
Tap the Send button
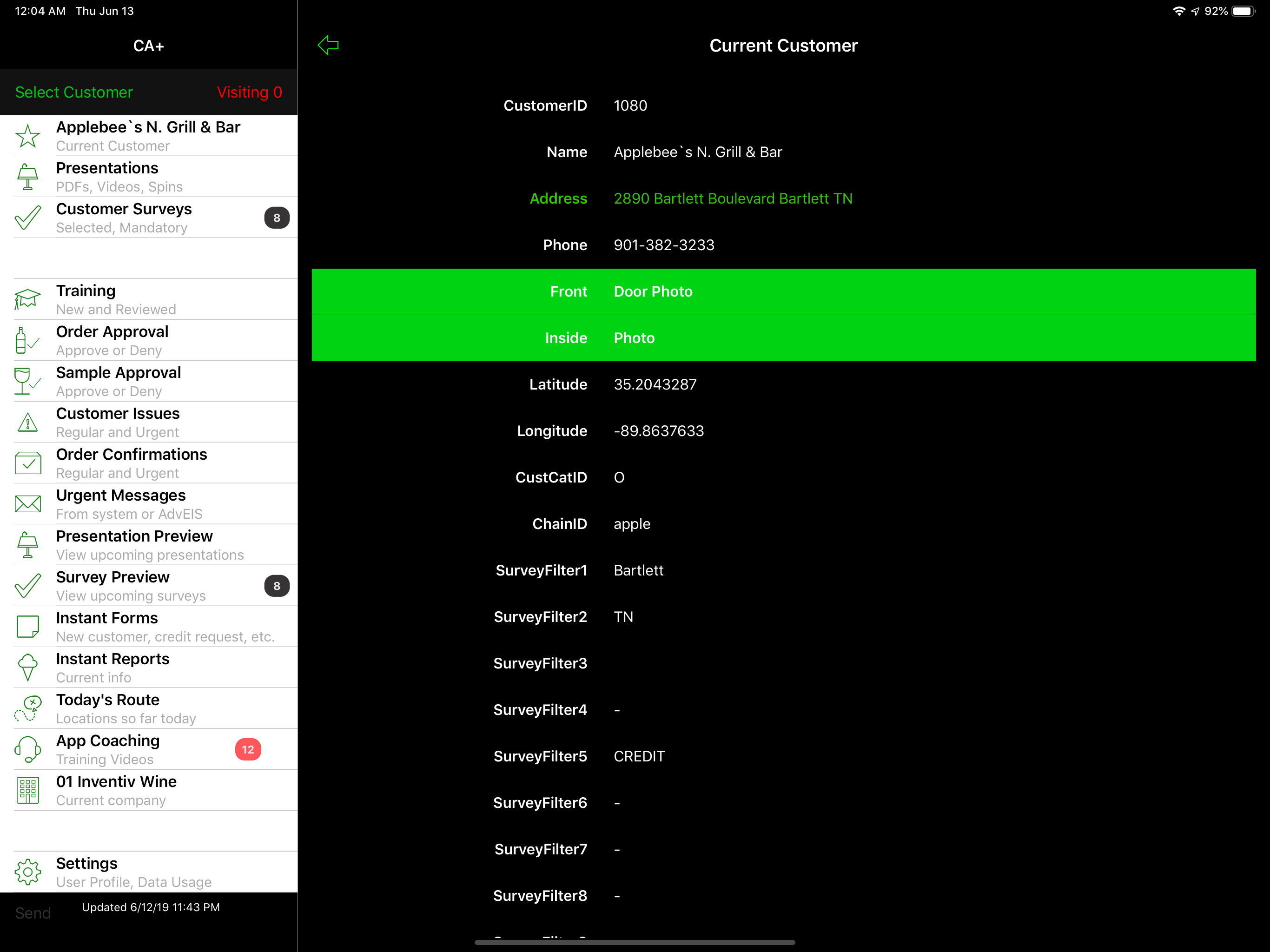point(33,913)
